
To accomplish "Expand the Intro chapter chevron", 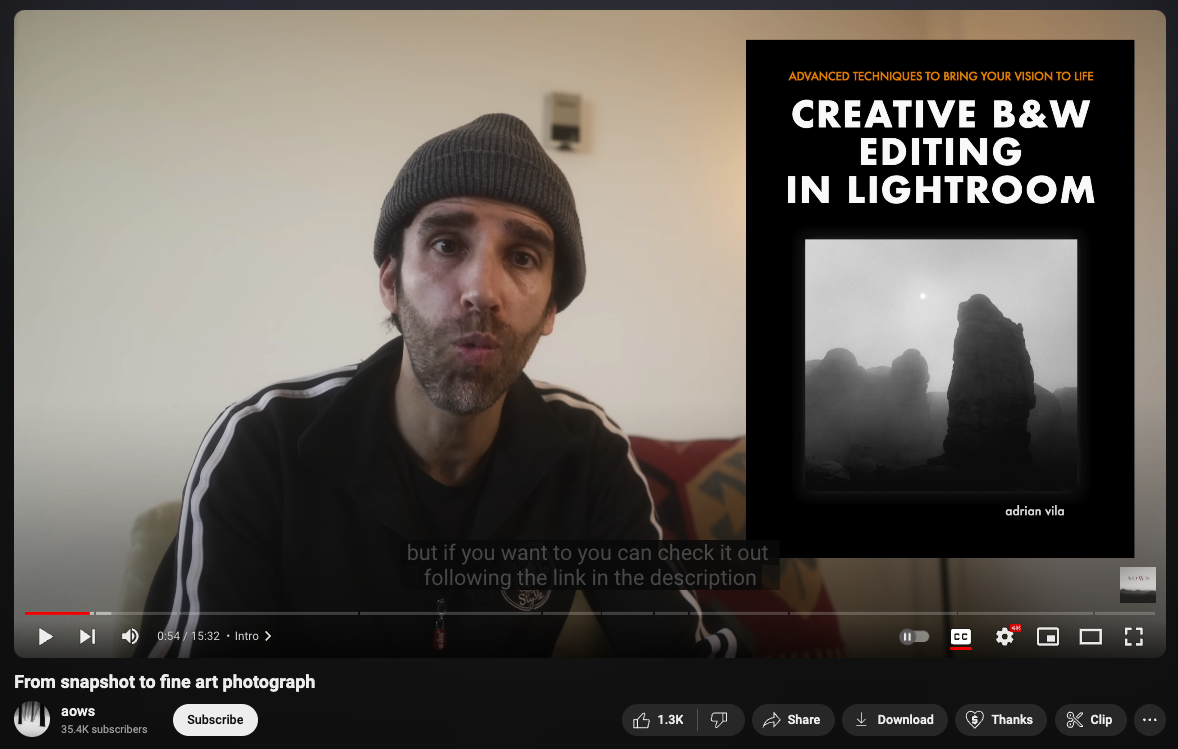I will [268, 636].
